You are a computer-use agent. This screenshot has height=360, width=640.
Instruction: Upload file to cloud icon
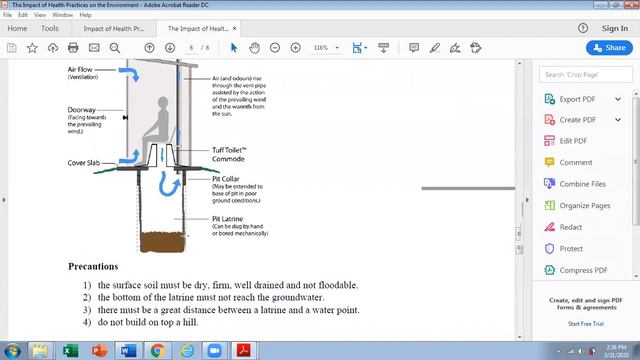coord(53,48)
